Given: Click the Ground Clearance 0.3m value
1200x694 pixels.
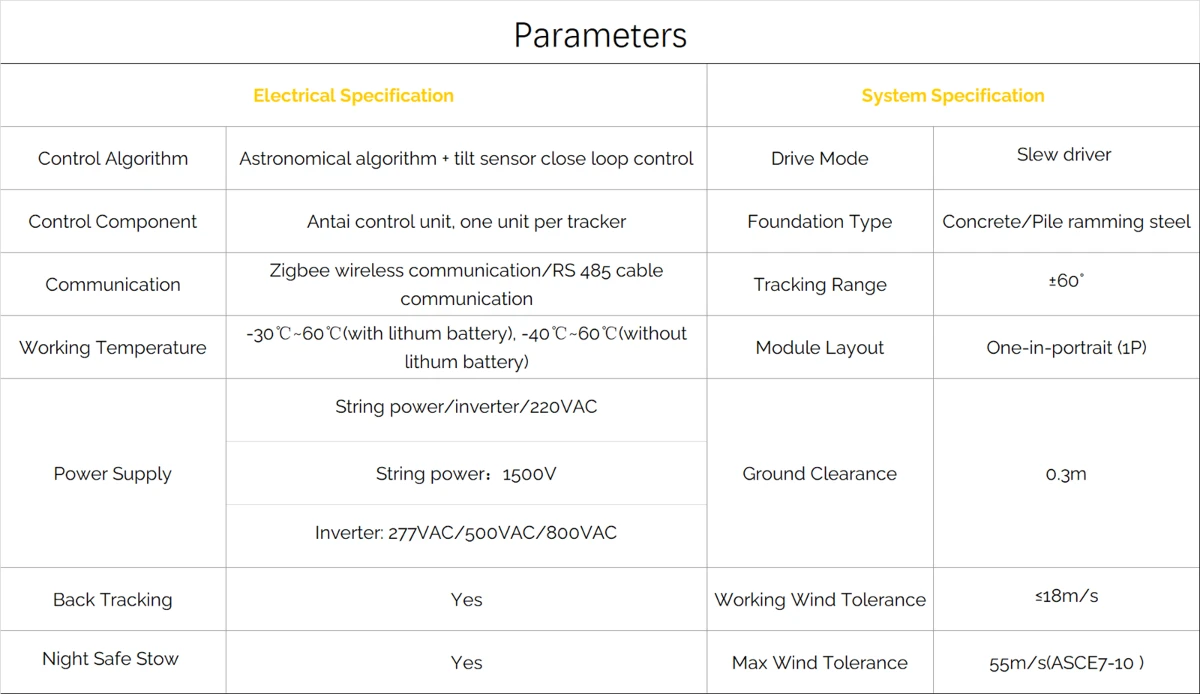Looking at the screenshot, I should [x=1066, y=474].
